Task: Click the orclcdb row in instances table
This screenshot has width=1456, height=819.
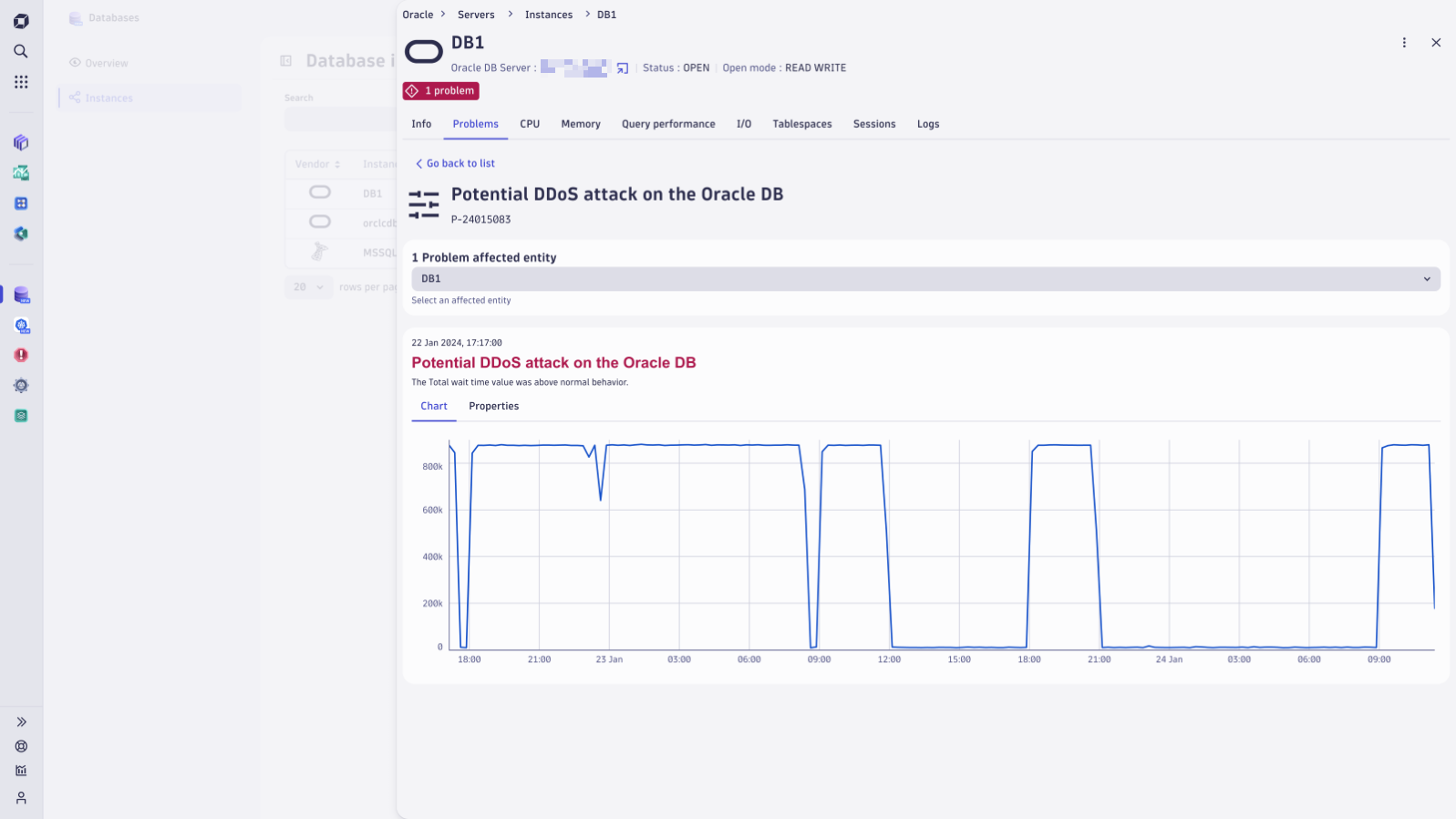Action: tap(341, 223)
